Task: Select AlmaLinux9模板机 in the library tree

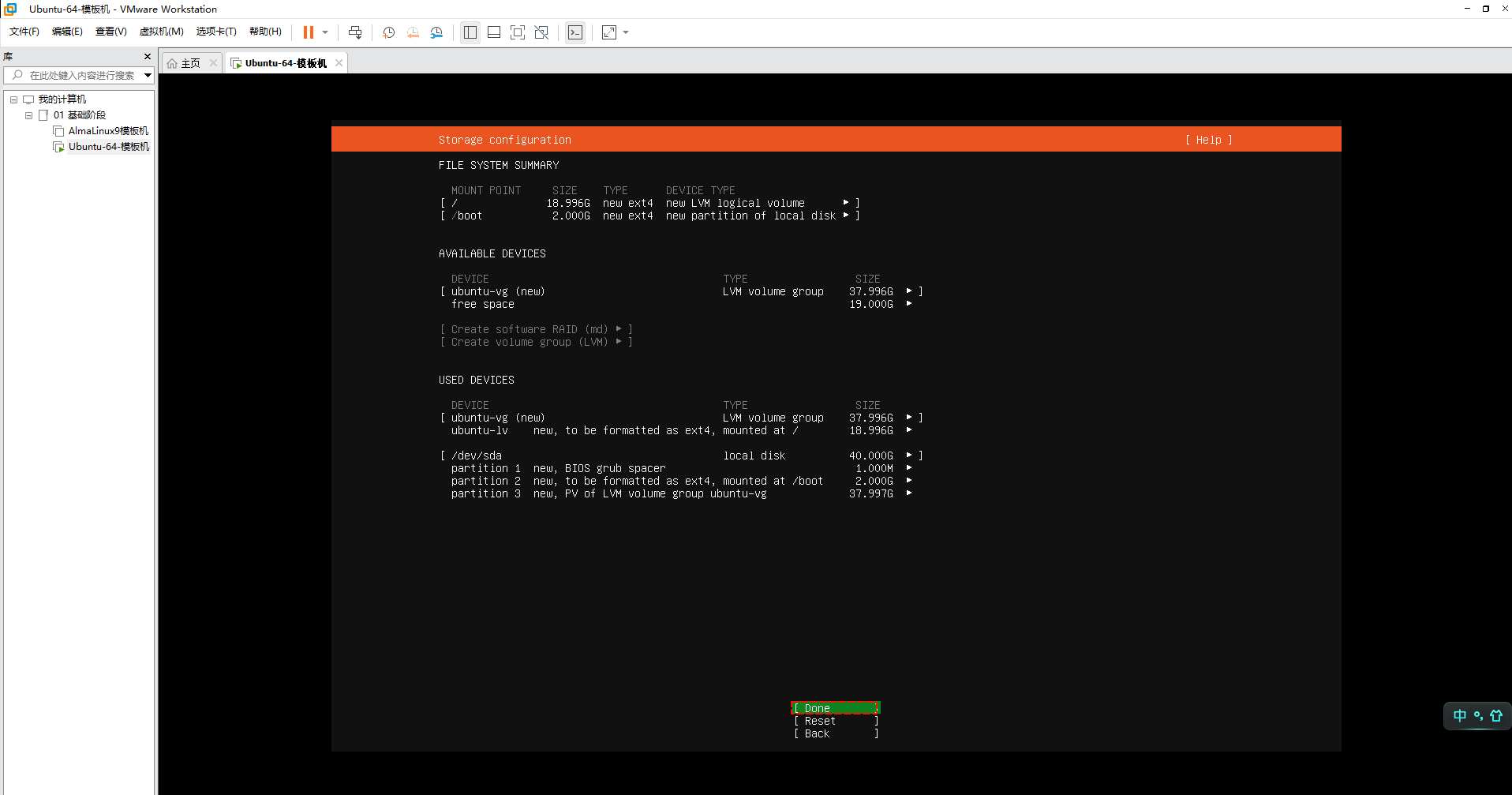Action: 108,131
